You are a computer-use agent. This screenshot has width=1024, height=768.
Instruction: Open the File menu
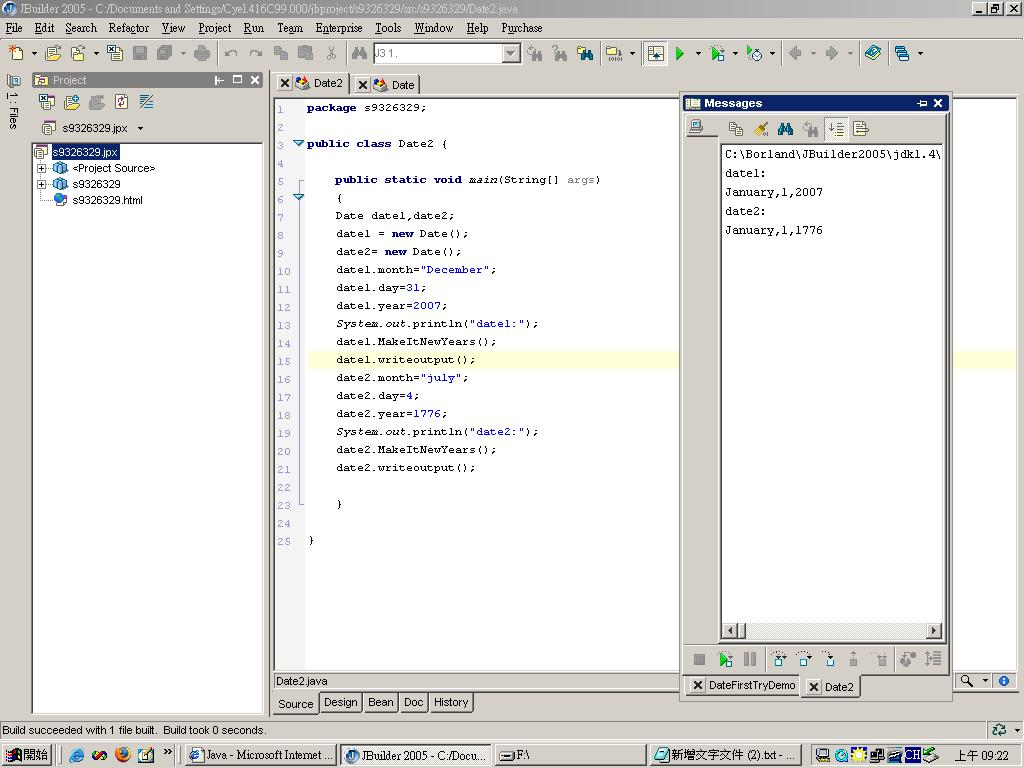coord(14,28)
